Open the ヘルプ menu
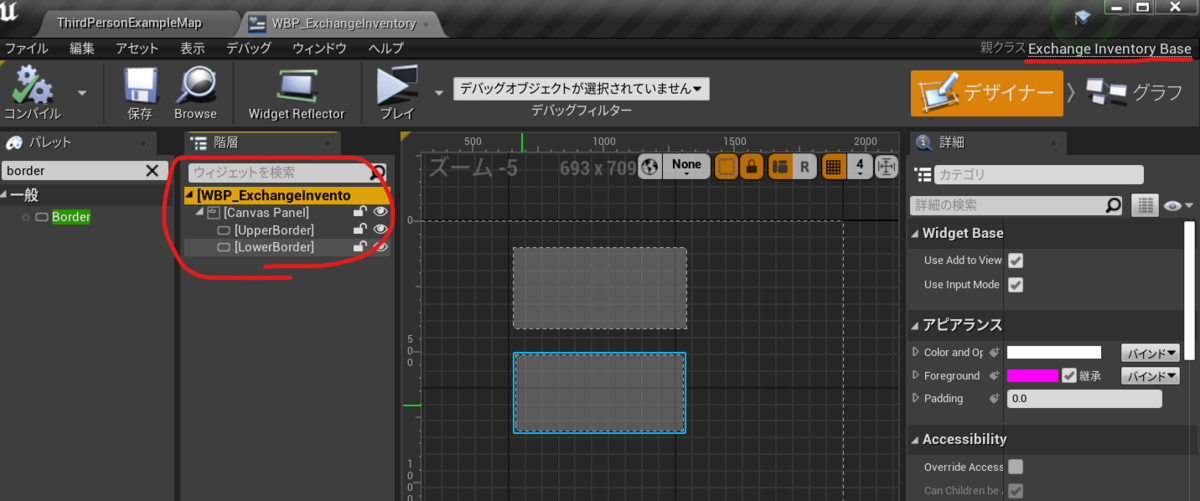This screenshot has width=1200, height=501. coord(385,48)
